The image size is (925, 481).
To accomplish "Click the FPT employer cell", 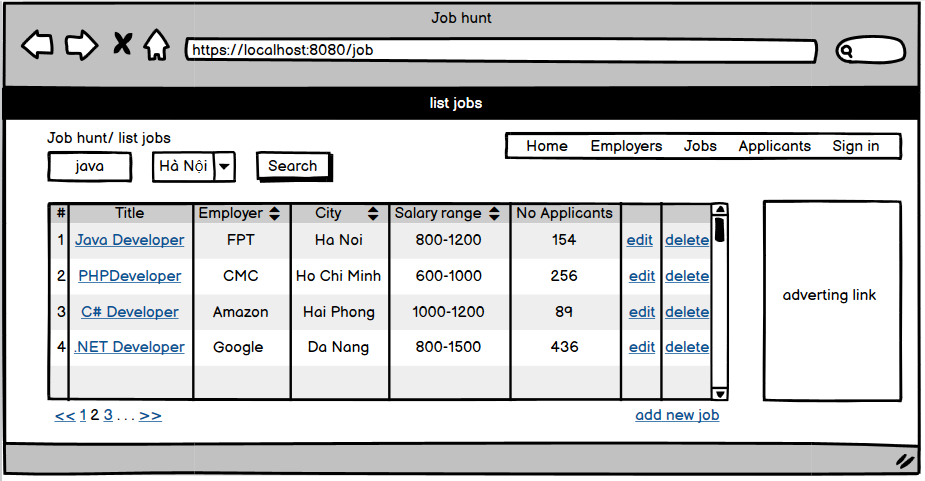I will (x=241, y=240).
